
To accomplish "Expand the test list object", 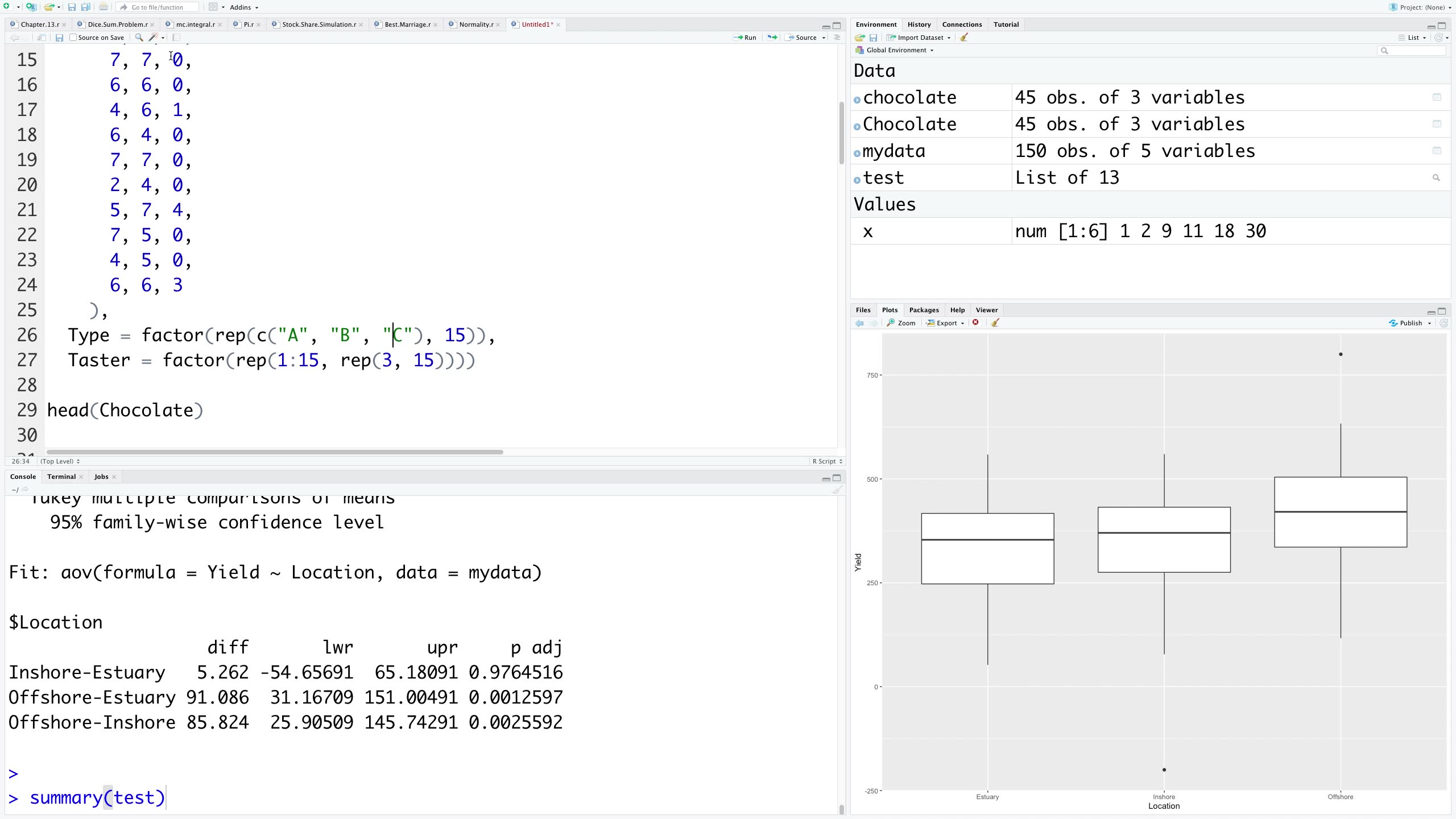I will (857, 179).
